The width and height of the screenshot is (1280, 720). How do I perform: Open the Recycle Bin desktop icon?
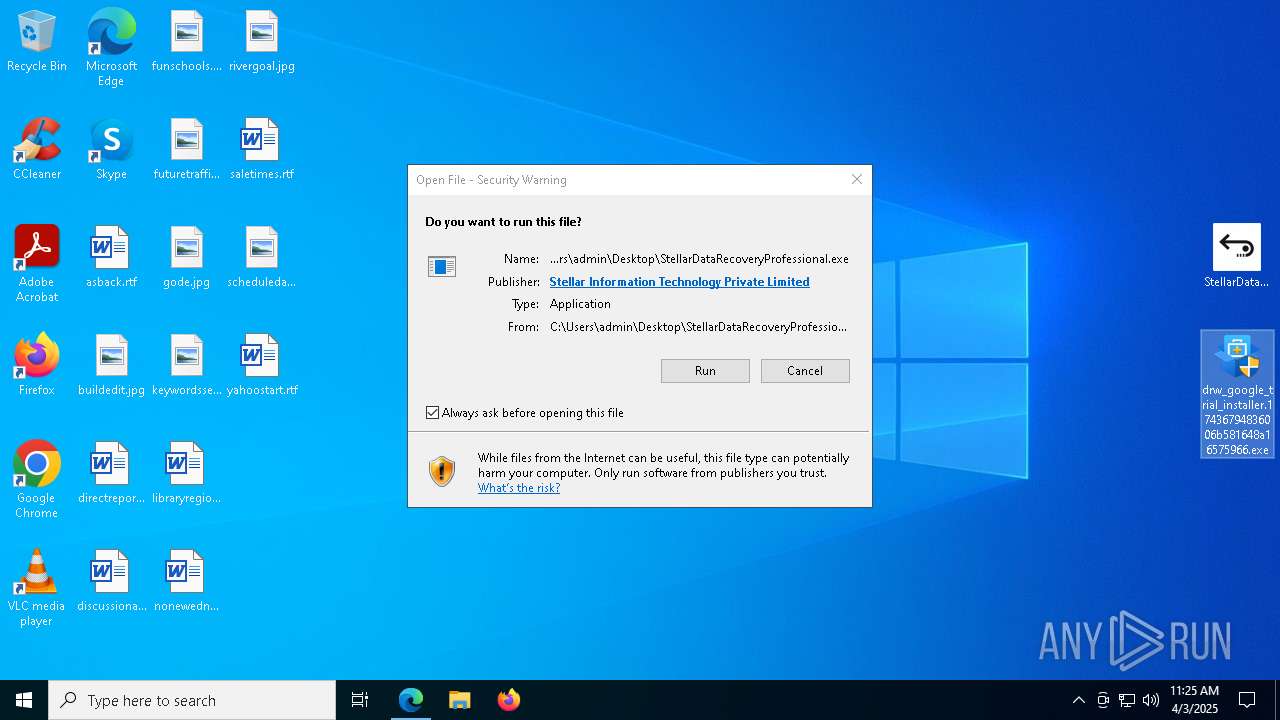click(x=37, y=42)
